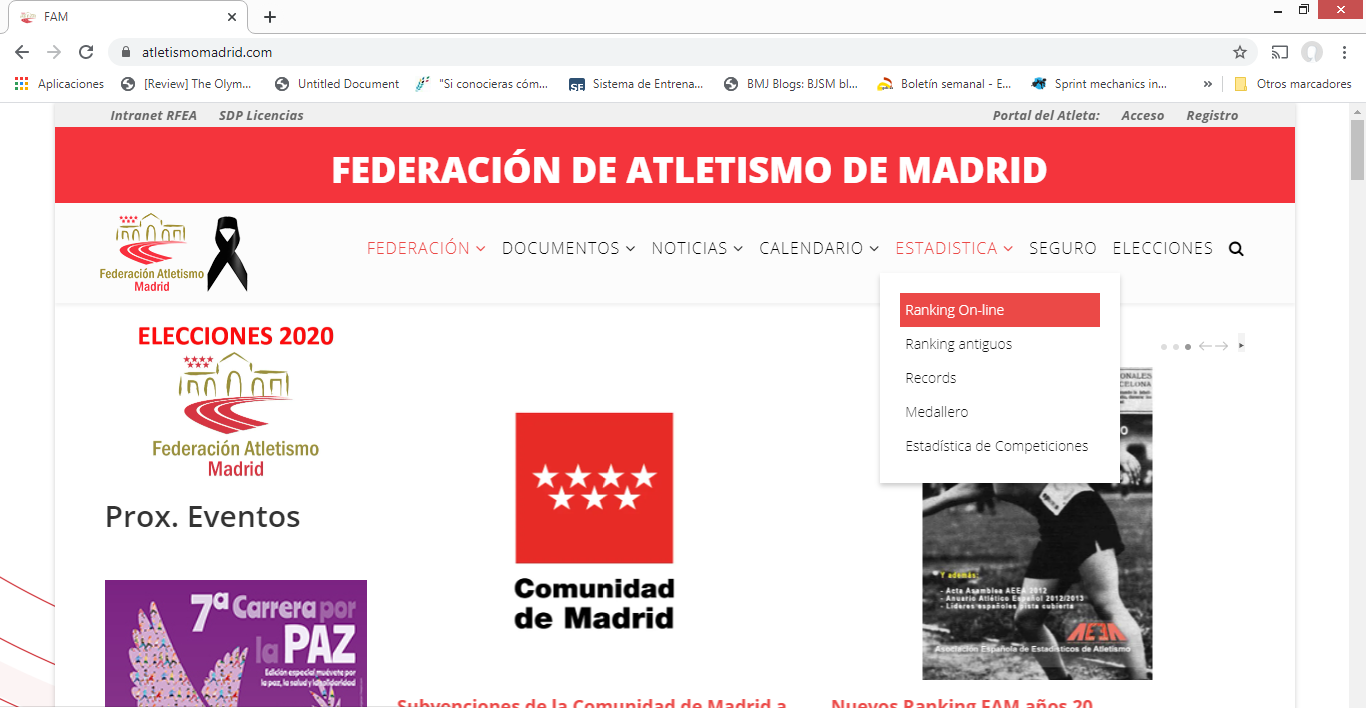Open the Otros marcadores folder

[x=1293, y=84]
